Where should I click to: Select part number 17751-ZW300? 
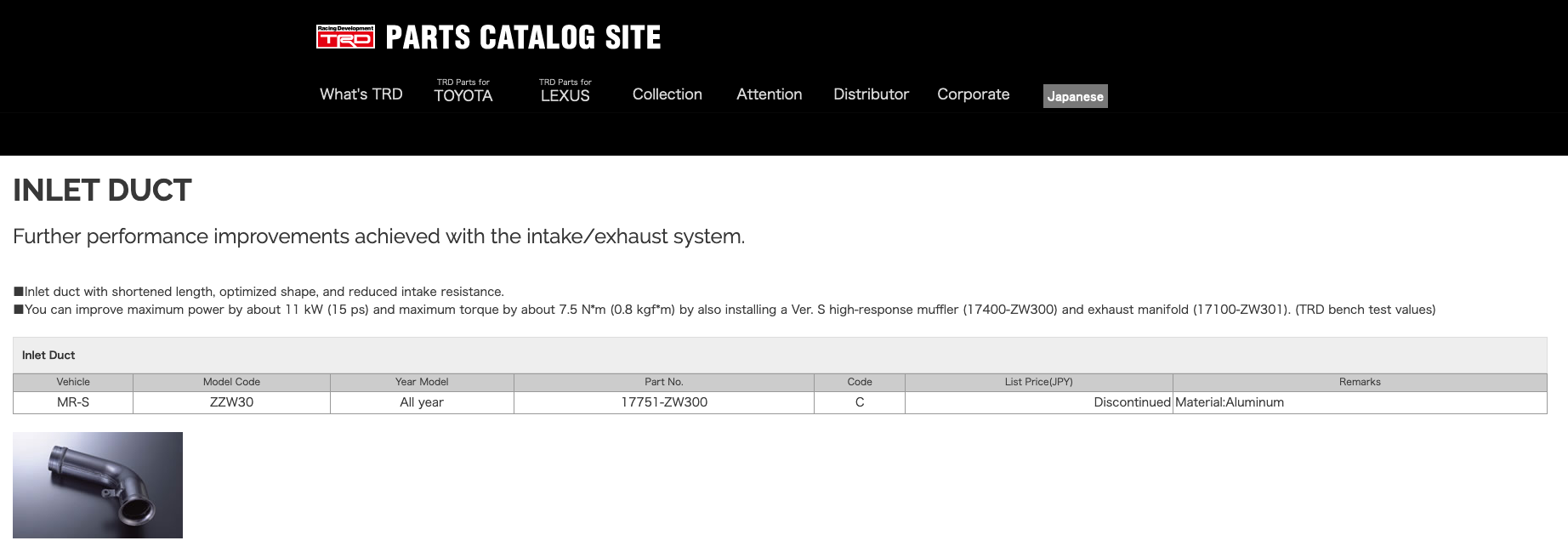pyautogui.click(x=664, y=402)
